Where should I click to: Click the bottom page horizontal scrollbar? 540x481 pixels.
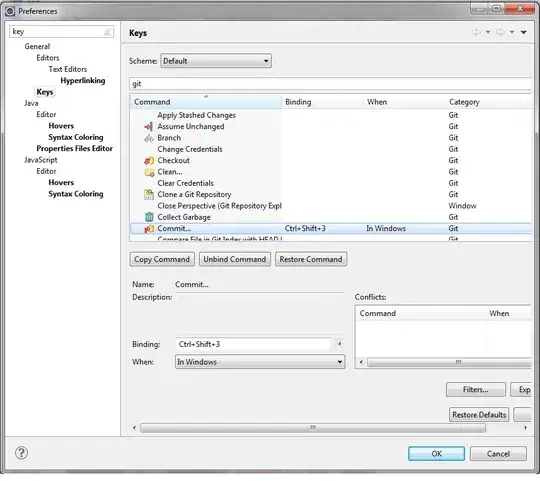point(313,428)
